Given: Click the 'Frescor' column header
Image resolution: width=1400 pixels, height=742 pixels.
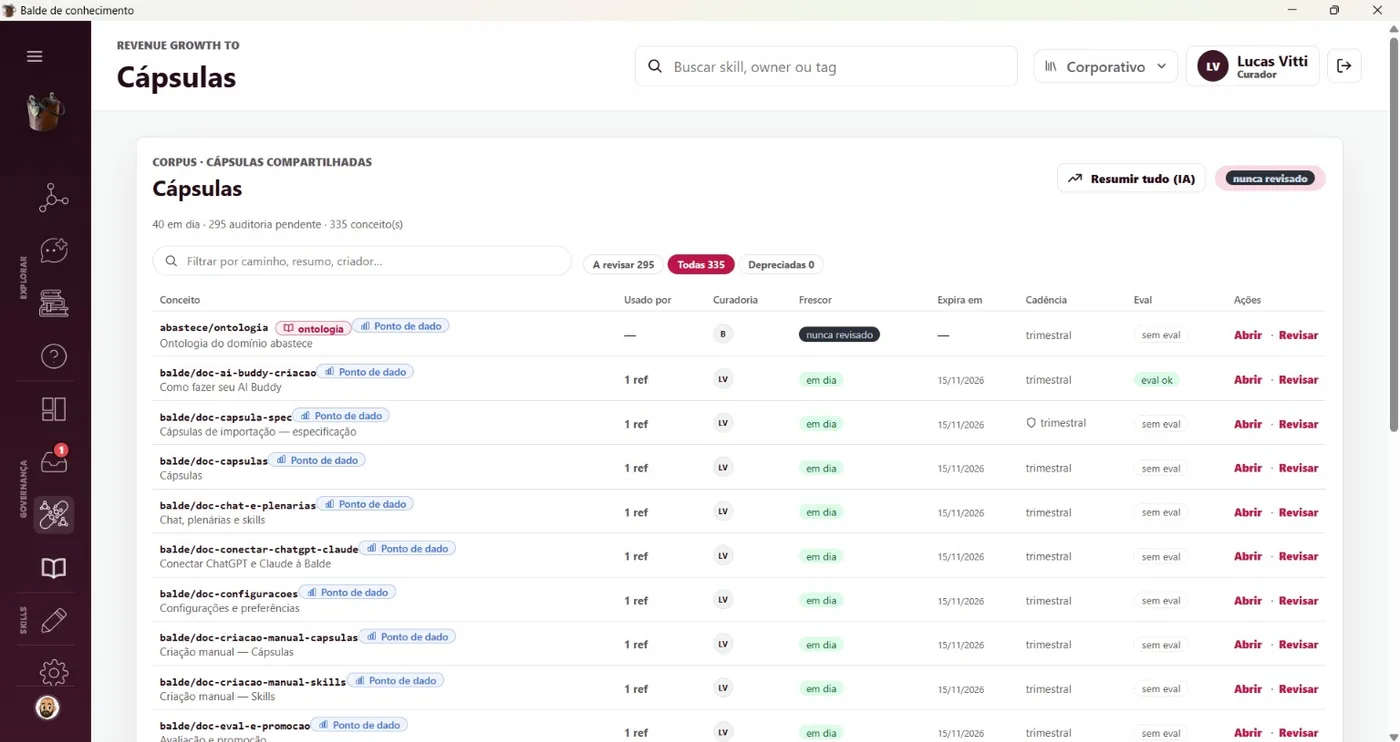Looking at the screenshot, I should point(815,300).
